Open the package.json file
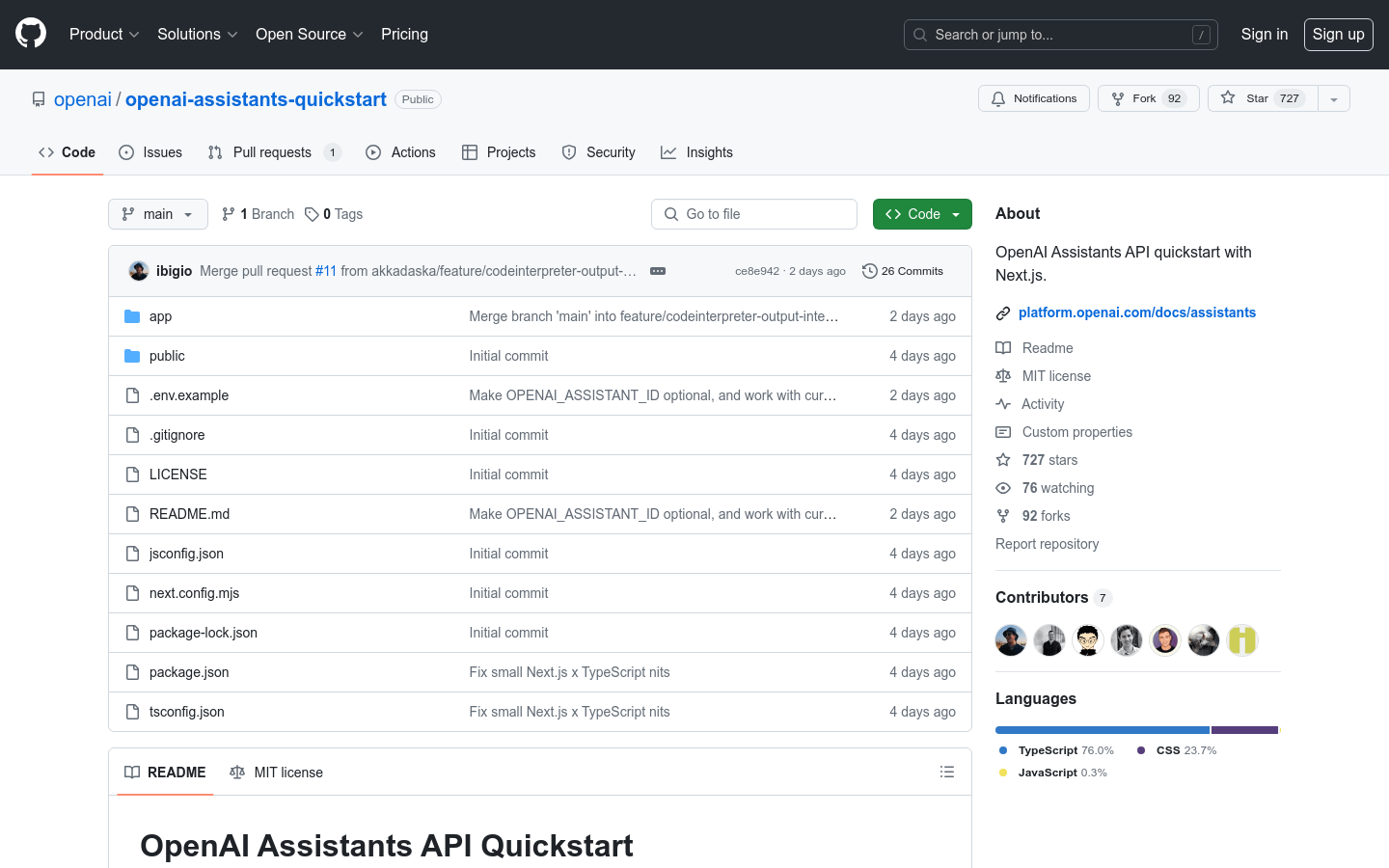 pos(189,672)
